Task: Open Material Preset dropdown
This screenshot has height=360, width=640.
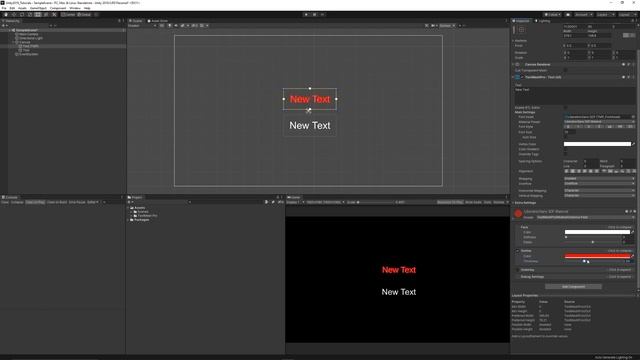Action: coord(599,122)
